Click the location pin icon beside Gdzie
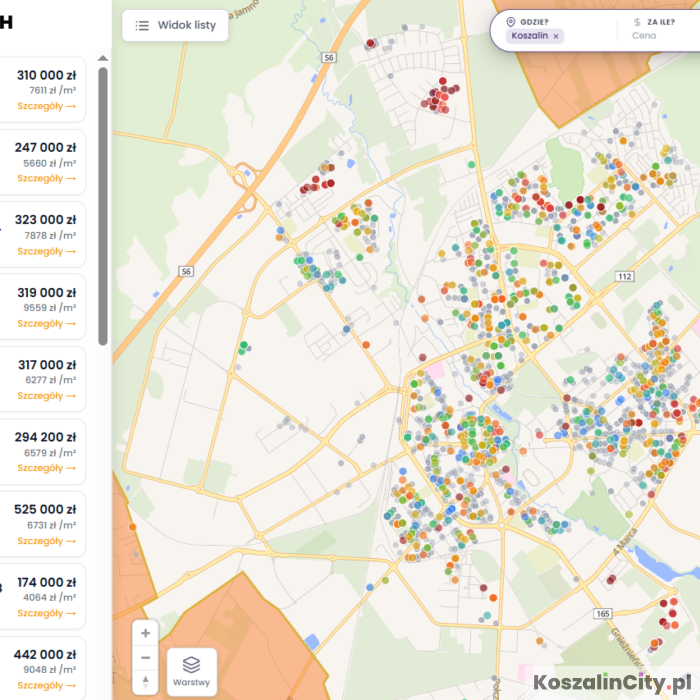Screen dimensions: 700x700 (x=511, y=21)
